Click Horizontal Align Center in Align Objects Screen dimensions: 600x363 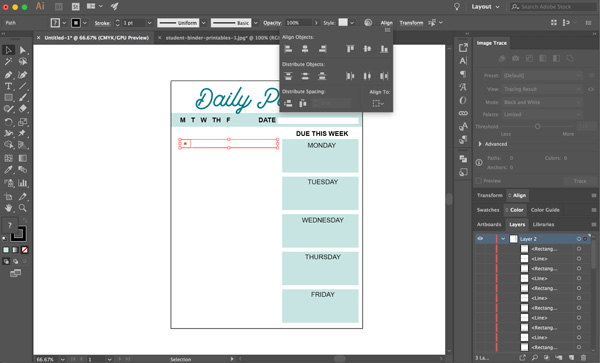click(305, 49)
